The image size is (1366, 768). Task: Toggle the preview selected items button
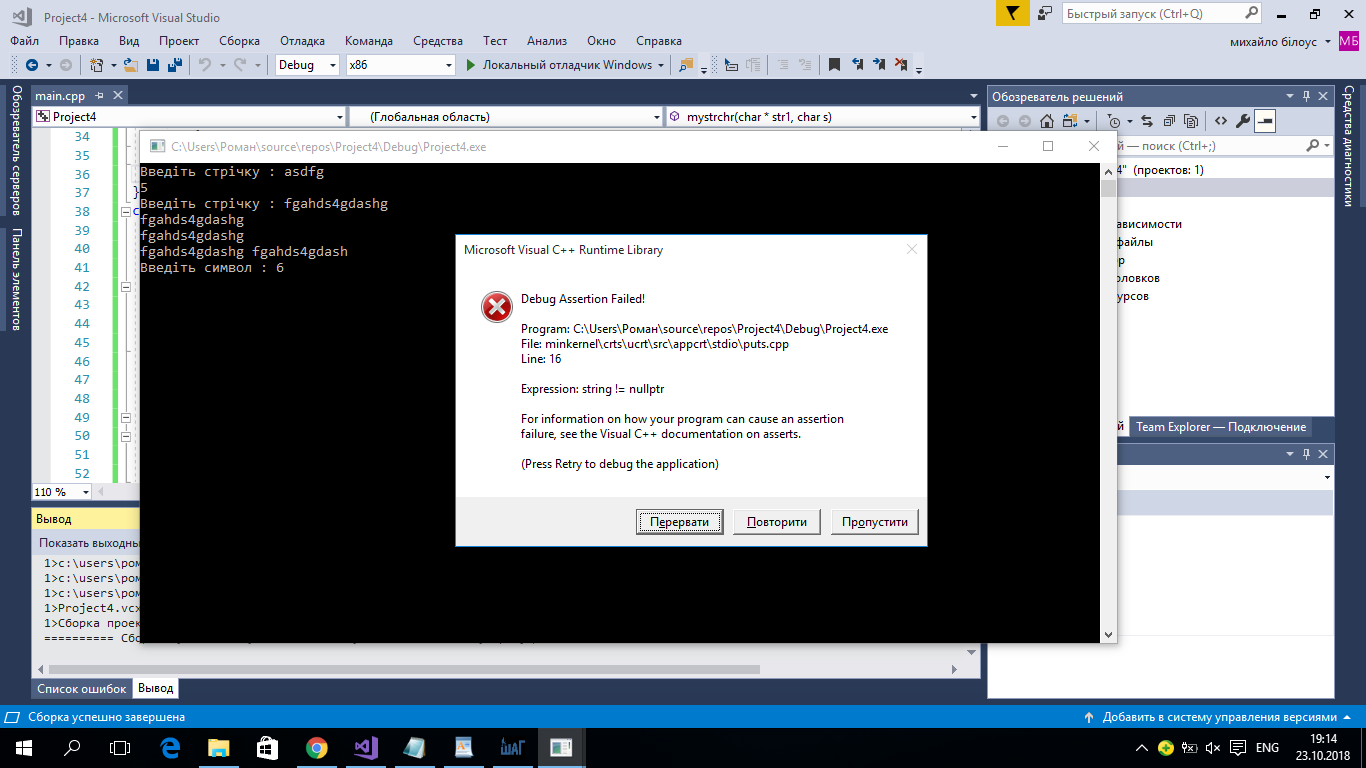coord(1265,121)
